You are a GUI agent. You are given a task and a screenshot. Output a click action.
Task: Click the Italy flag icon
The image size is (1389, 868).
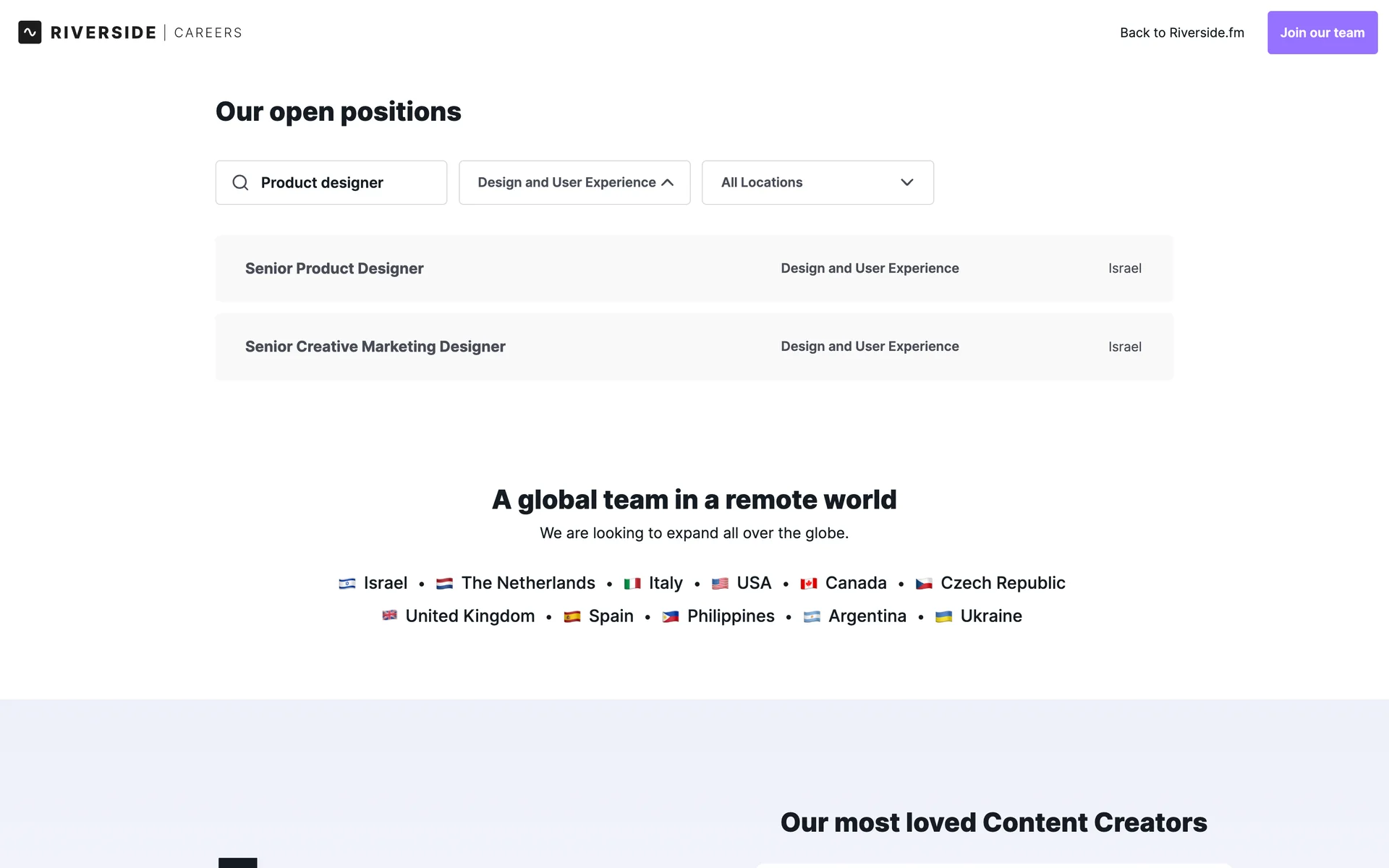coord(632,584)
